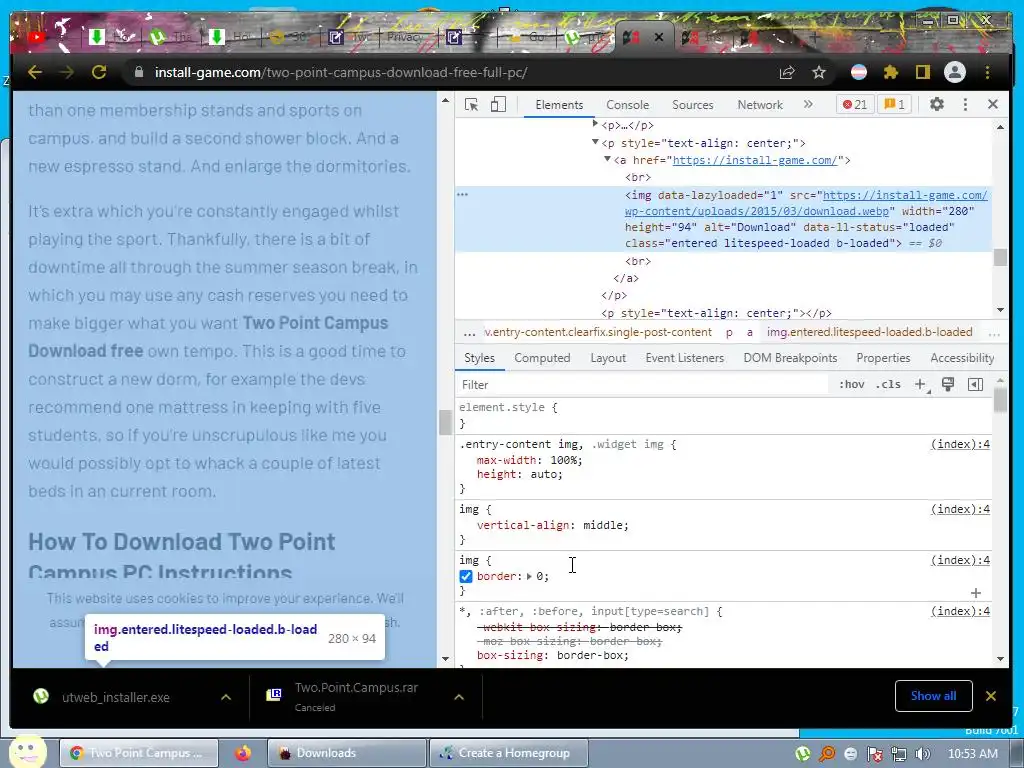Toggle the device toolbar in DevTools
Screen dimensions: 1024x768
(498, 104)
